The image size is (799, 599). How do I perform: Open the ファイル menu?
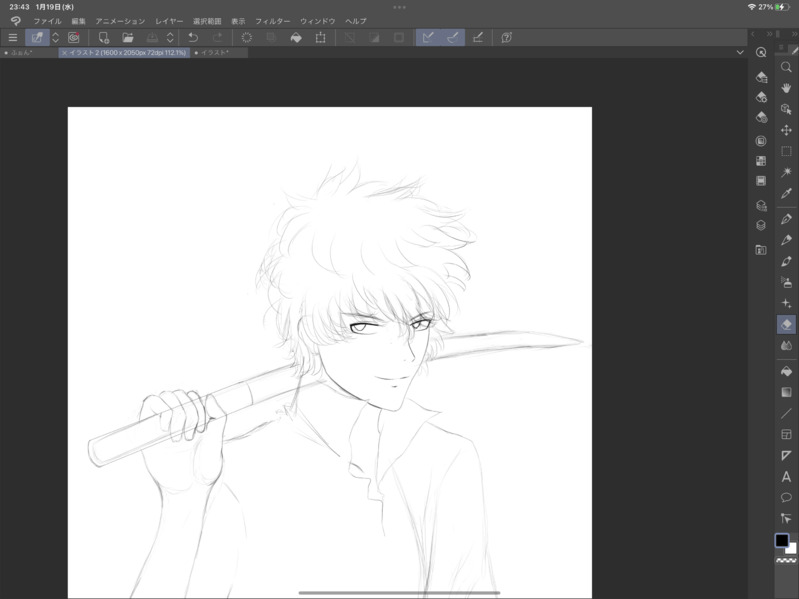[x=47, y=21]
